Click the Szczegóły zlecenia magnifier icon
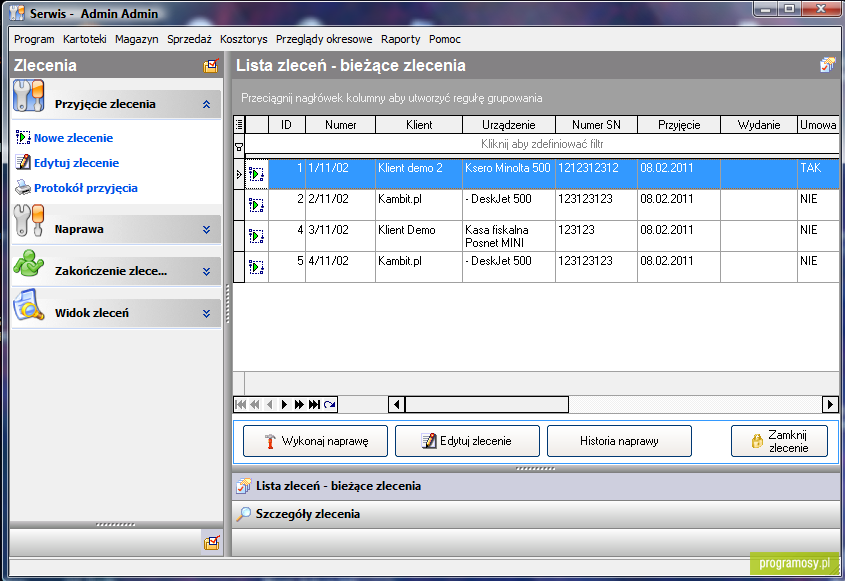 click(x=244, y=514)
